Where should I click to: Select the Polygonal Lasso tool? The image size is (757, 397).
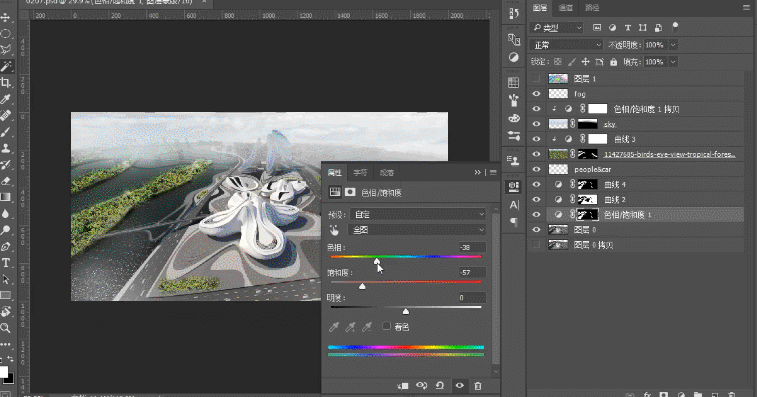click(6, 50)
